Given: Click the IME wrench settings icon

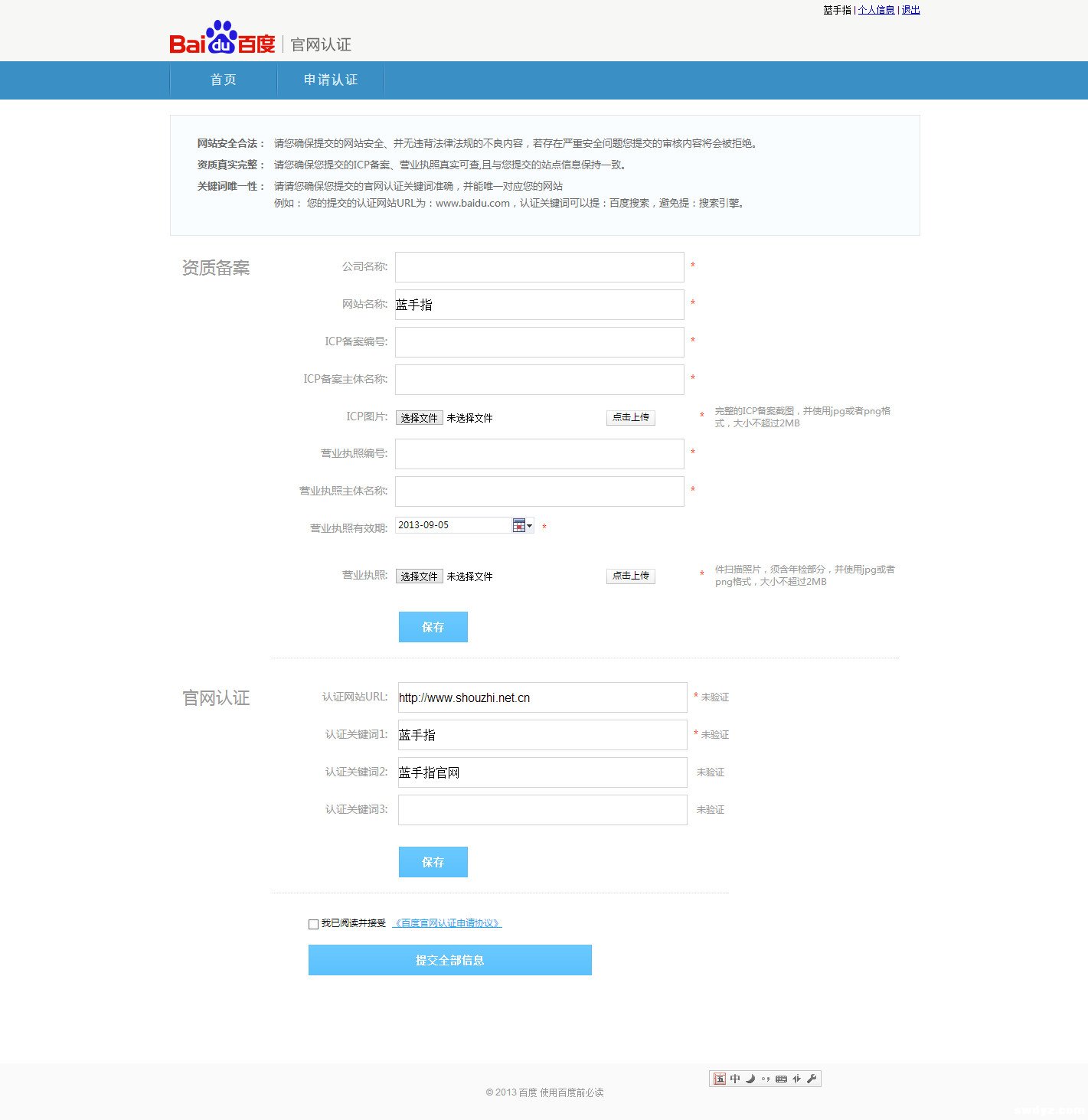Looking at the screenshot, I should click(x=812, y=1079).
